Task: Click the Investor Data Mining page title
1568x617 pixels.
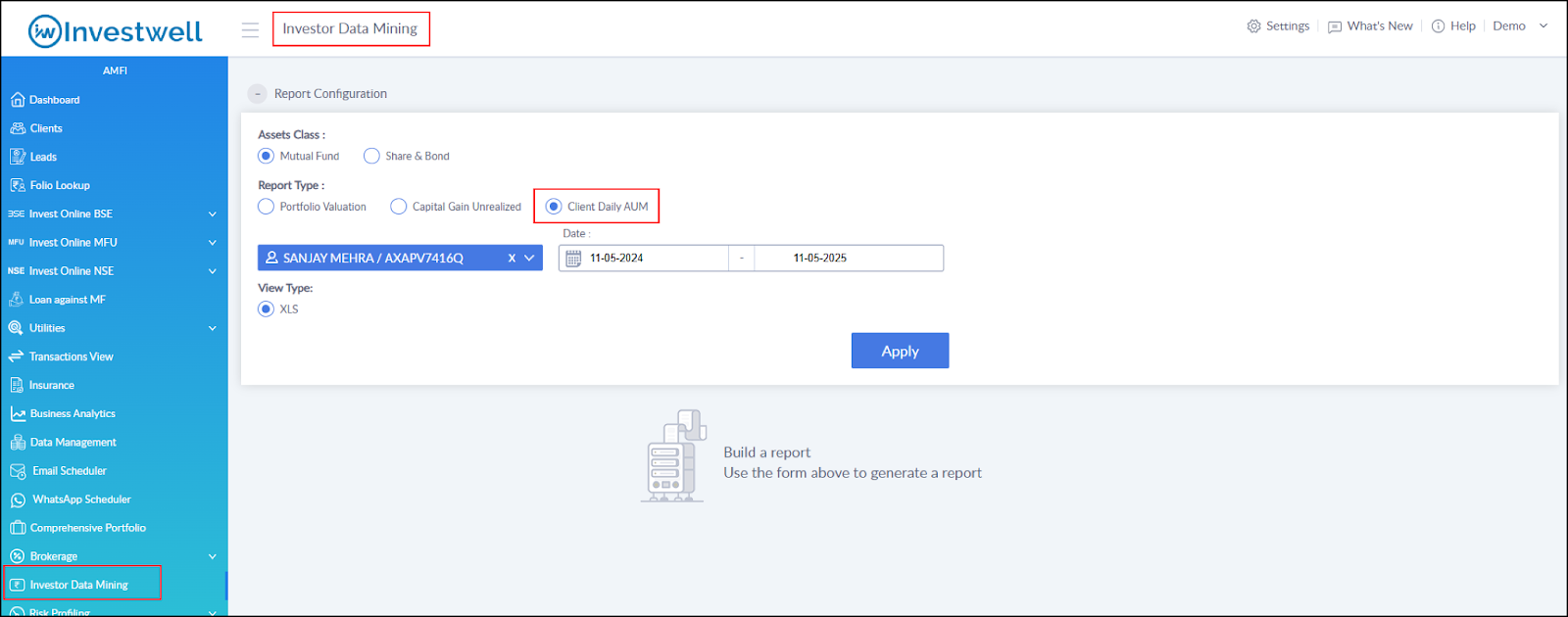Action: click(x=350, y=28)
